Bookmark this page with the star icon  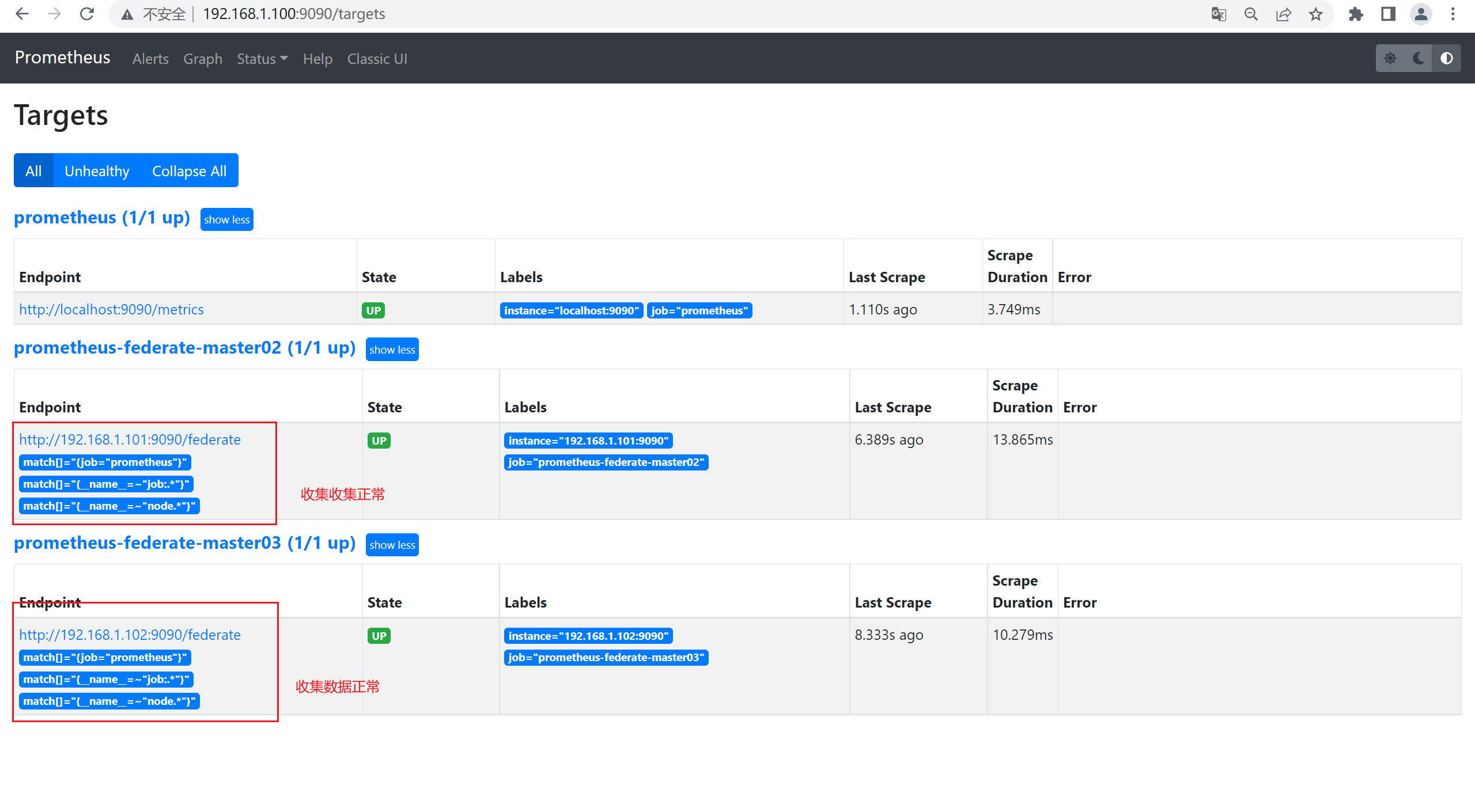(x=1315, y=14)
